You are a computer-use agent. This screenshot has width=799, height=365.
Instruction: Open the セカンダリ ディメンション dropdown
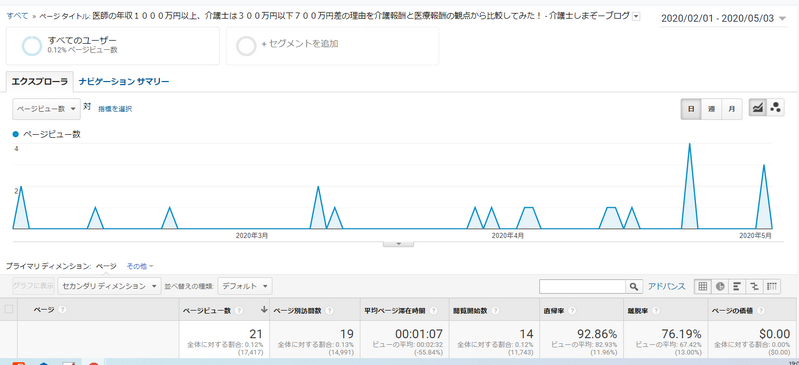(x=109, y=286)
